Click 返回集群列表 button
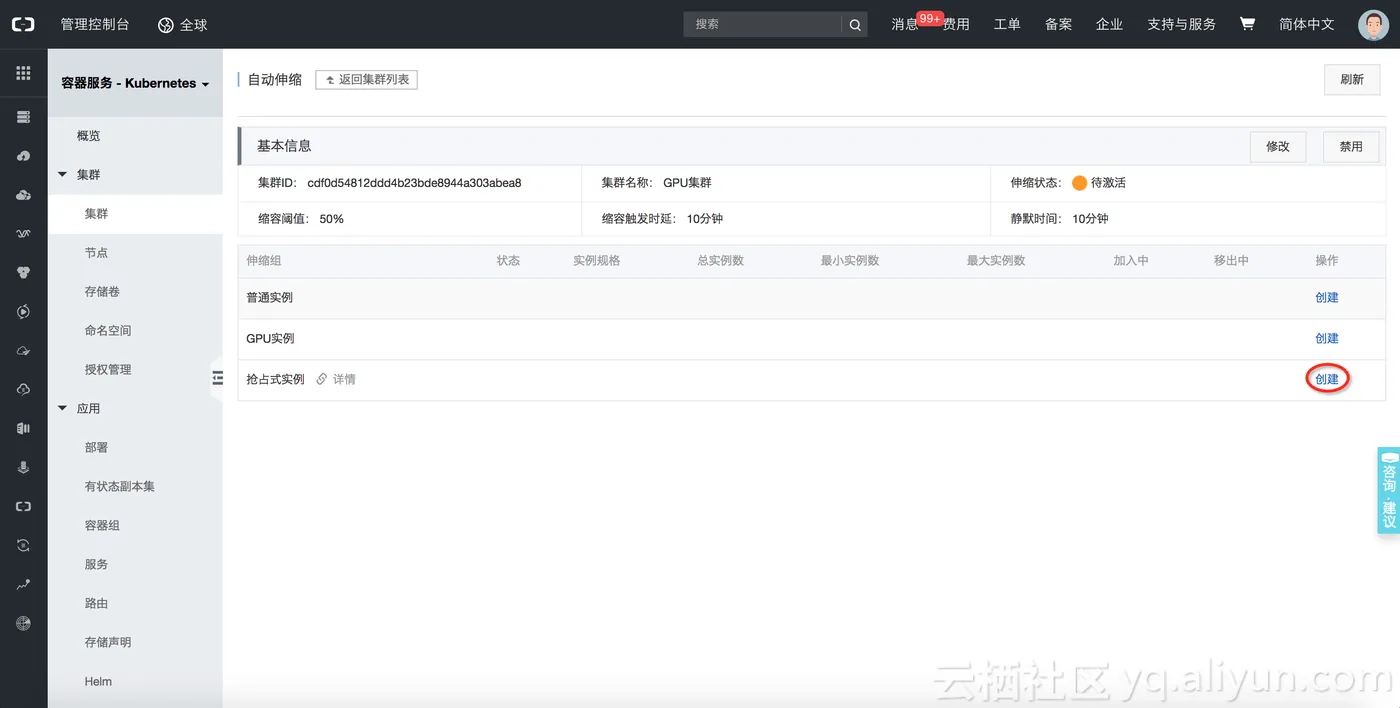 click(366, 79)
